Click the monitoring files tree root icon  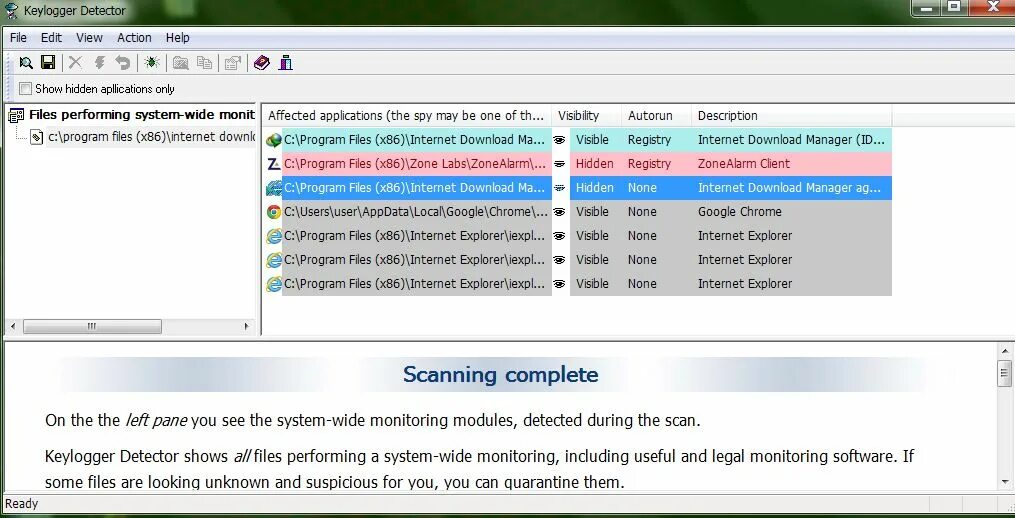[16, 115]
